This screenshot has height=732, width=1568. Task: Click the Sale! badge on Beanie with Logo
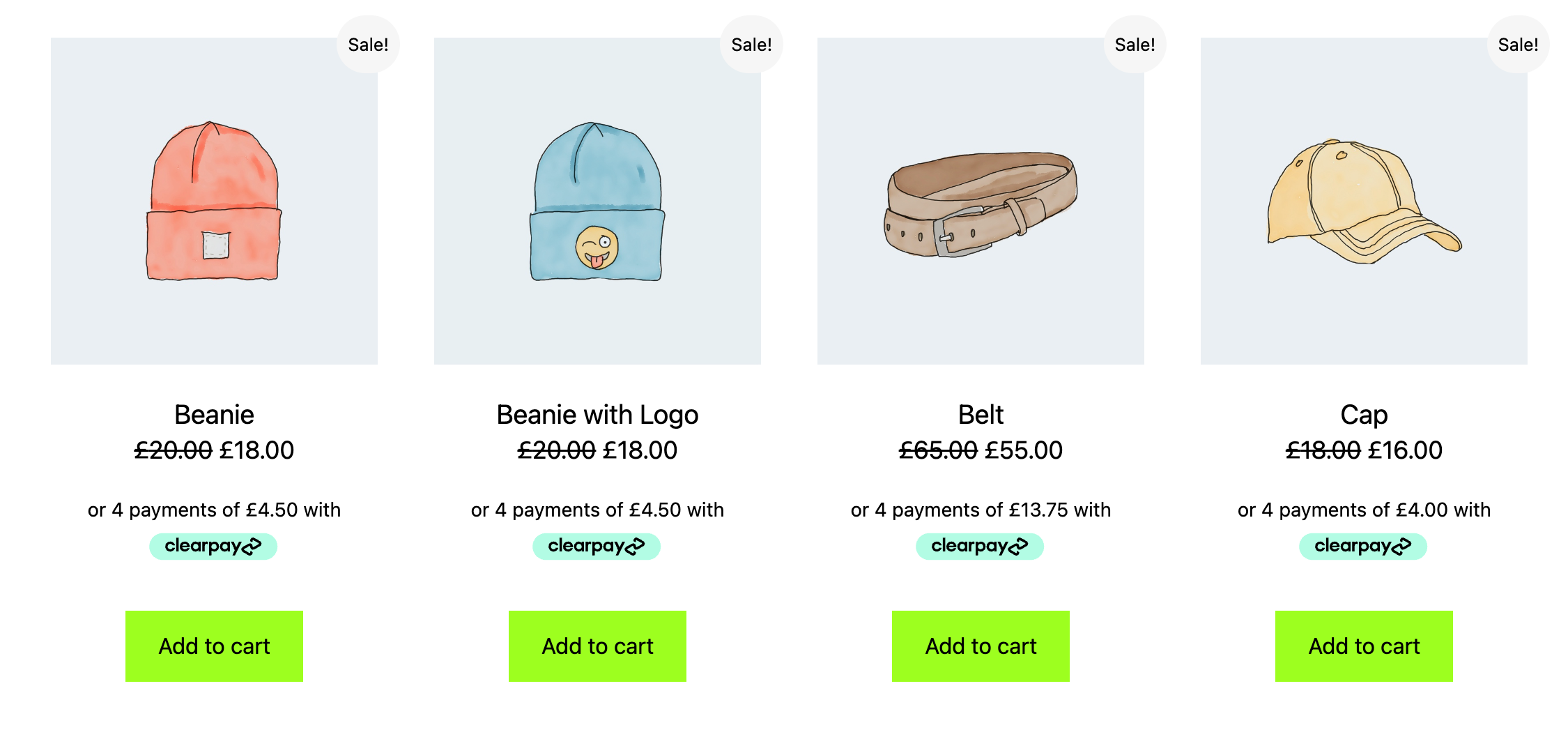pos(751,45)
